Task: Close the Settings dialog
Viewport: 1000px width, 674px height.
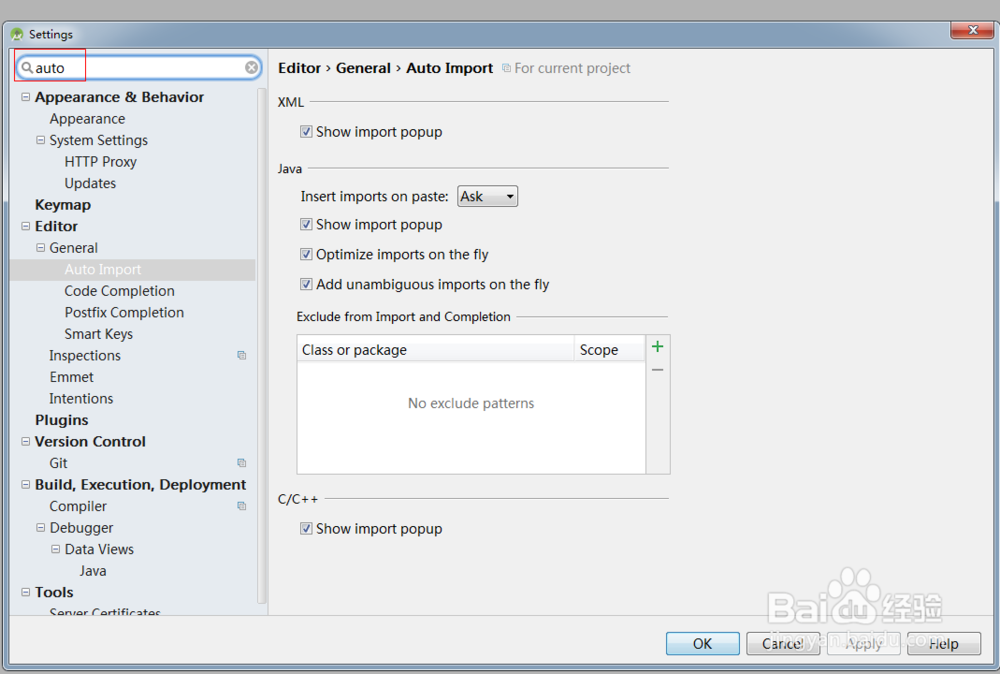Action: point(972,29)
